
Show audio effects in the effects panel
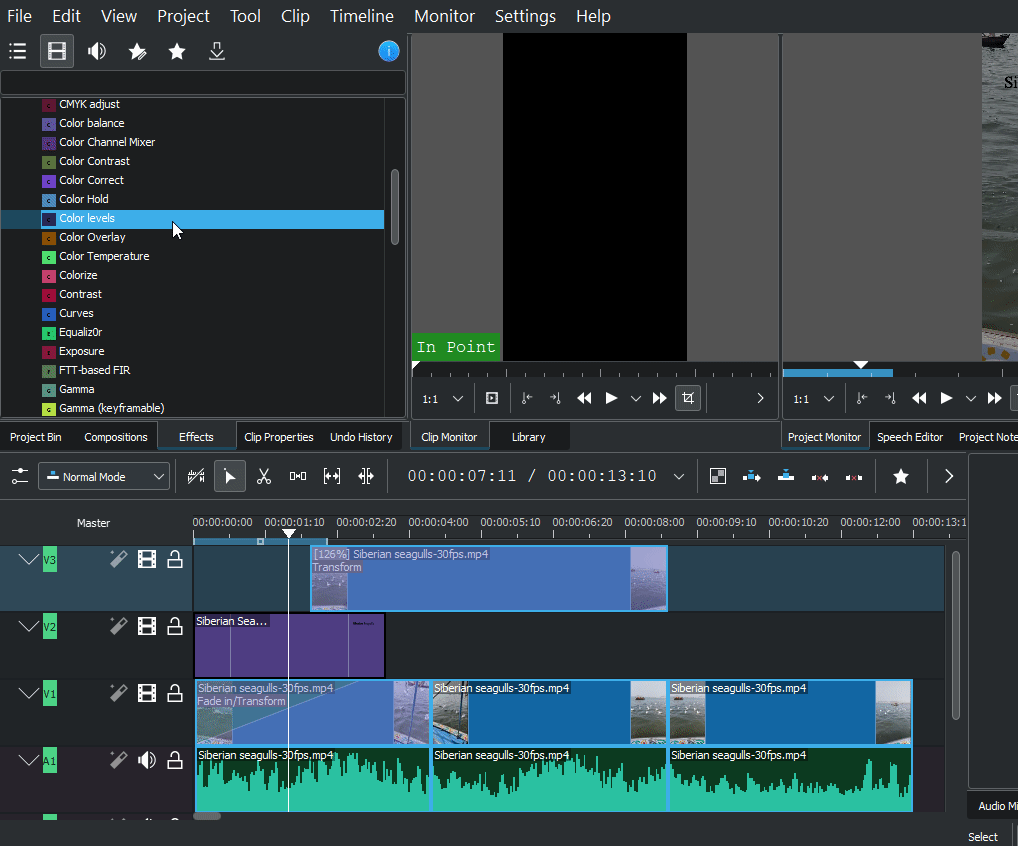(x=97, y=51)
